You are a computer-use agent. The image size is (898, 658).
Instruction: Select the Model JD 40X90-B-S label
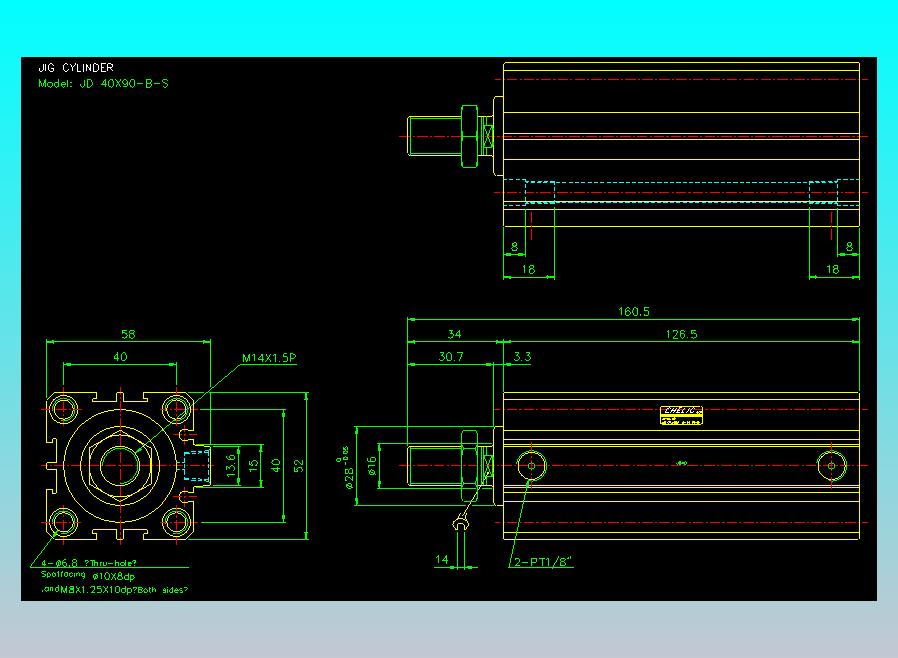(102, 84)
